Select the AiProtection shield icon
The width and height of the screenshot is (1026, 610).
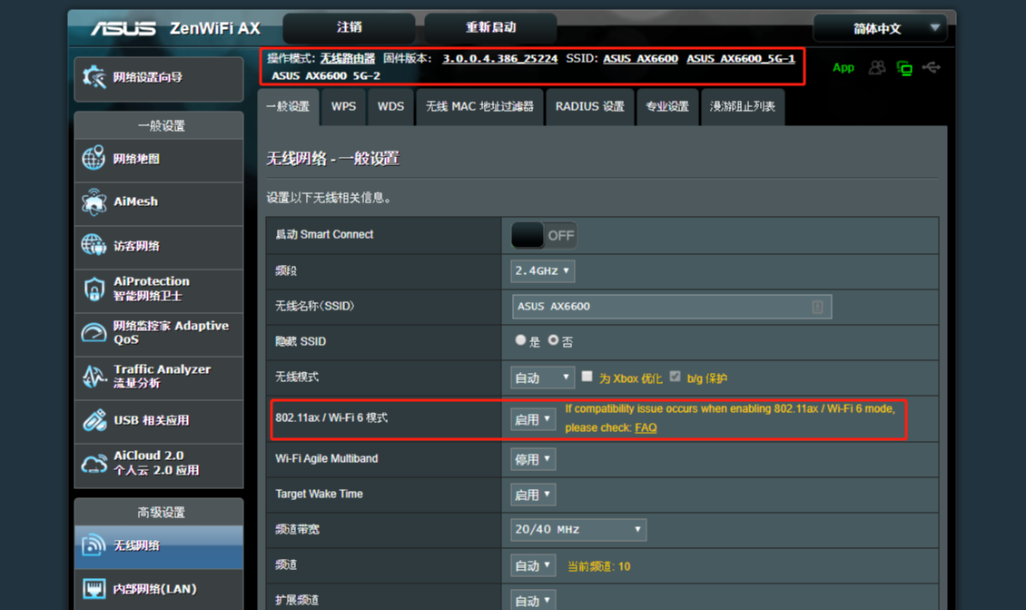(94, 289)
